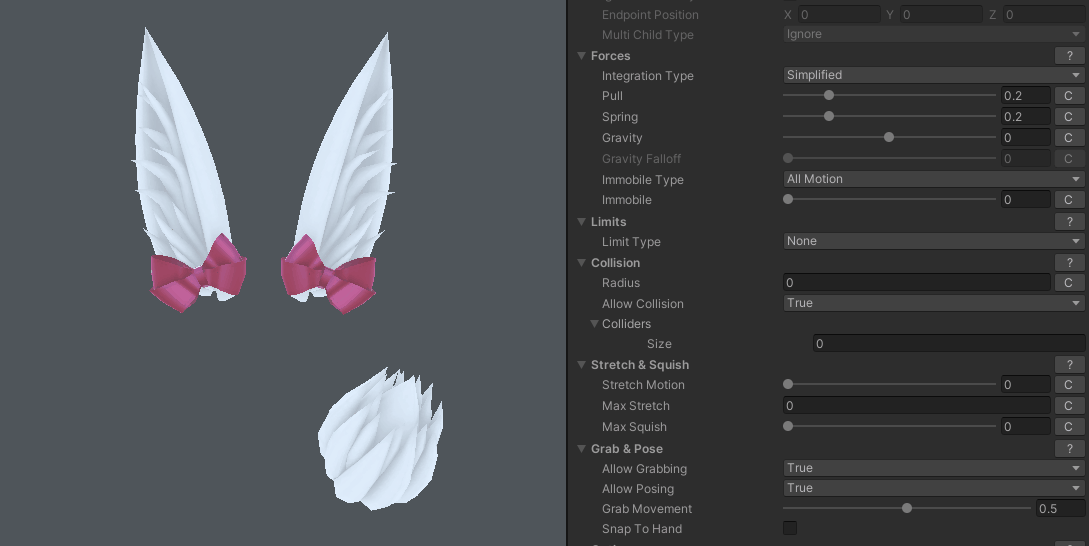Screen dimensions: 1089x546
Task: Click the Pull value field
Action: pyautogui.click(x=1025, y=96)
